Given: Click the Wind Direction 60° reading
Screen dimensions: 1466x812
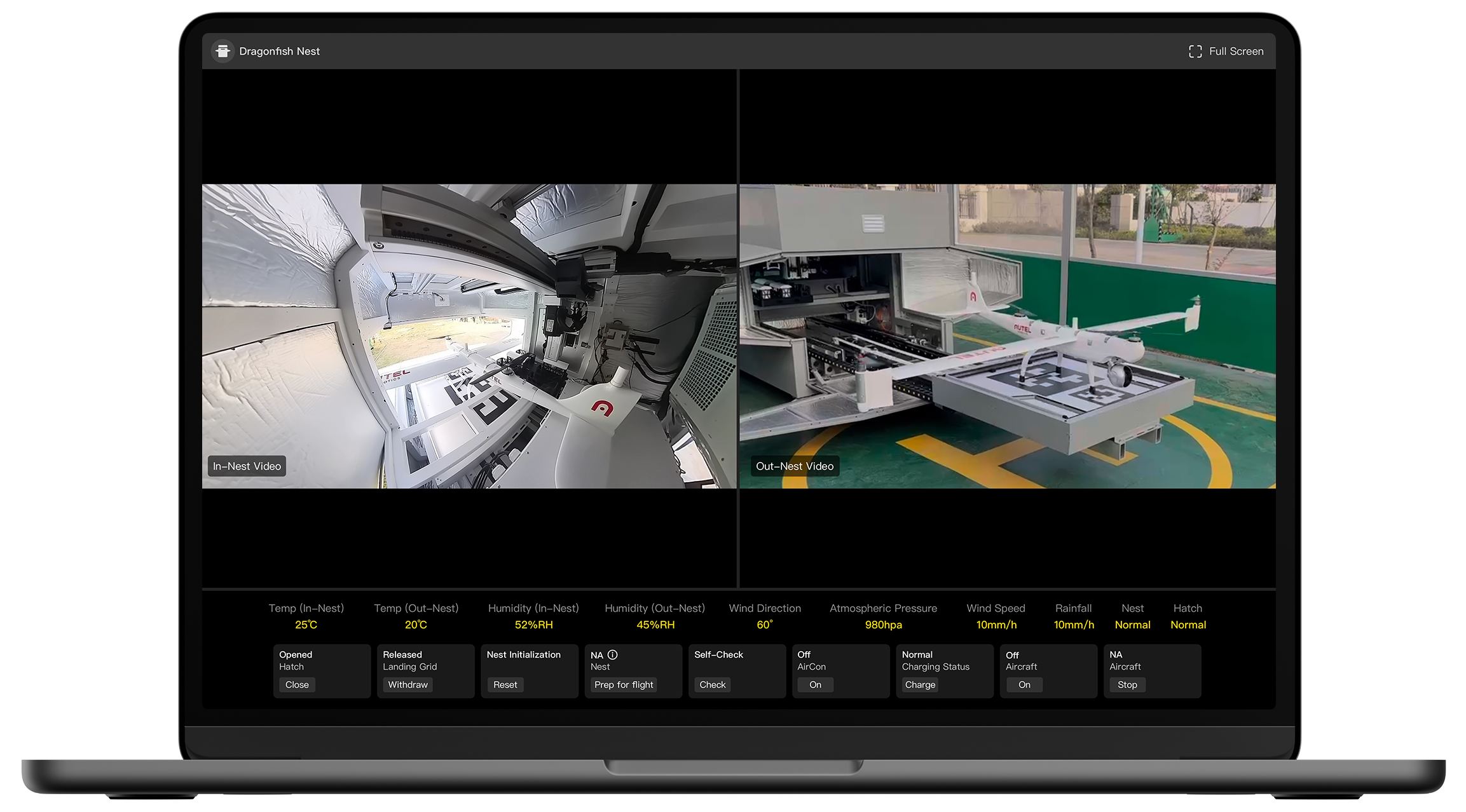Looking at the screenshot, I should 764,625.
